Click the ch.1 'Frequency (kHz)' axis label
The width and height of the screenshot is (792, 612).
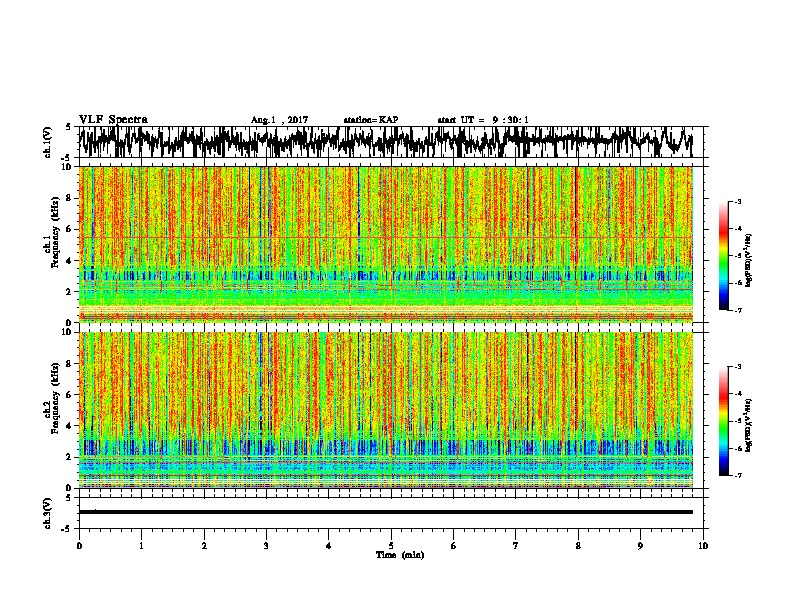pyautogui.click(x=55, y=232)
